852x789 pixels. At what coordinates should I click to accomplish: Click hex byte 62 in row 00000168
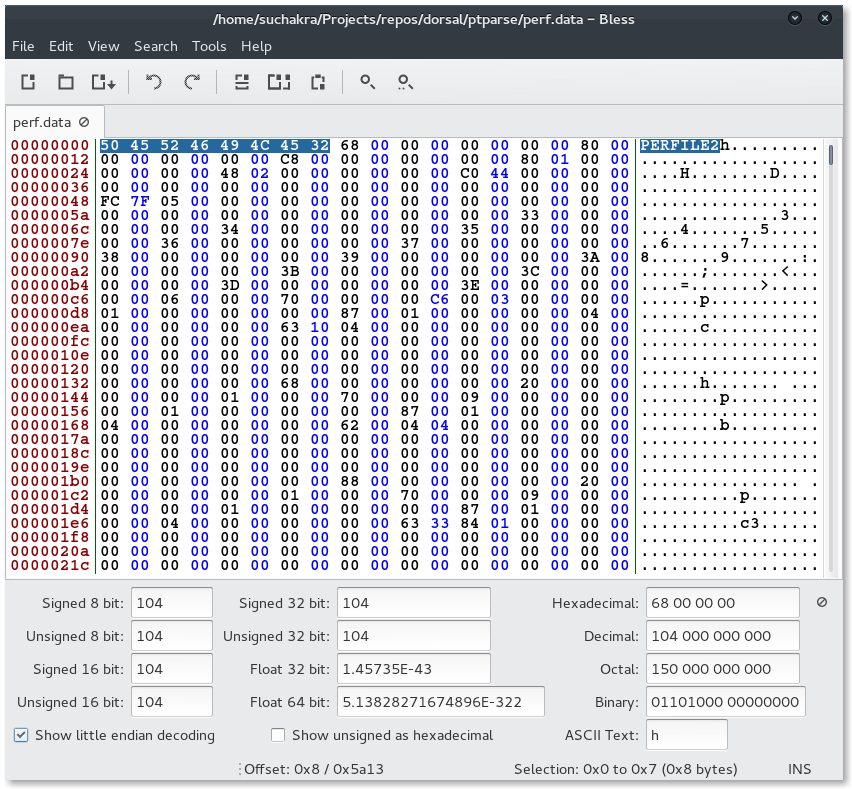[350, 425]
